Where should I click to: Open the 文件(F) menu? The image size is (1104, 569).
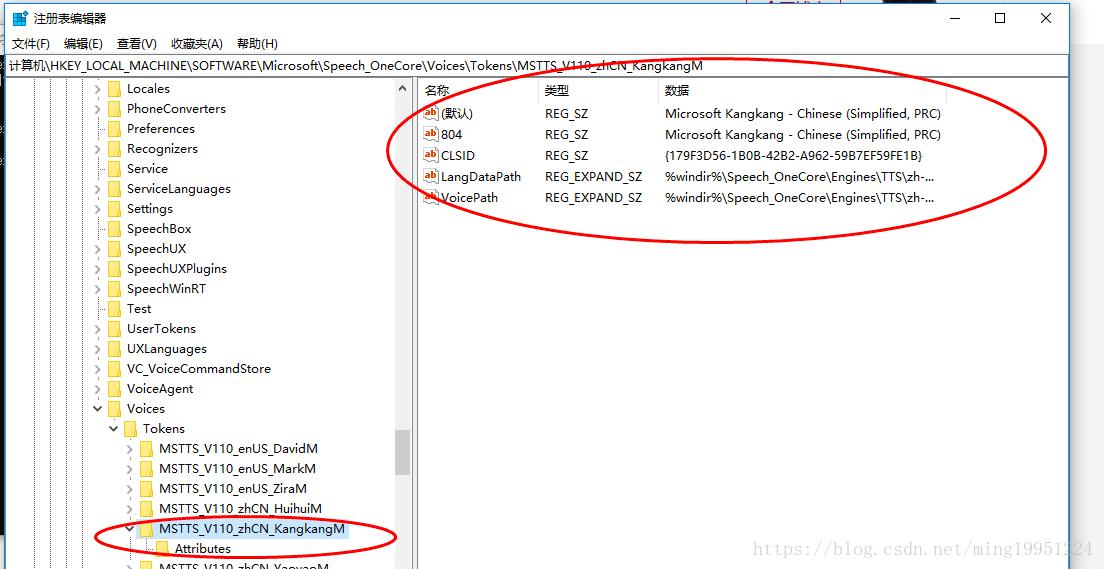pos(31,44)
